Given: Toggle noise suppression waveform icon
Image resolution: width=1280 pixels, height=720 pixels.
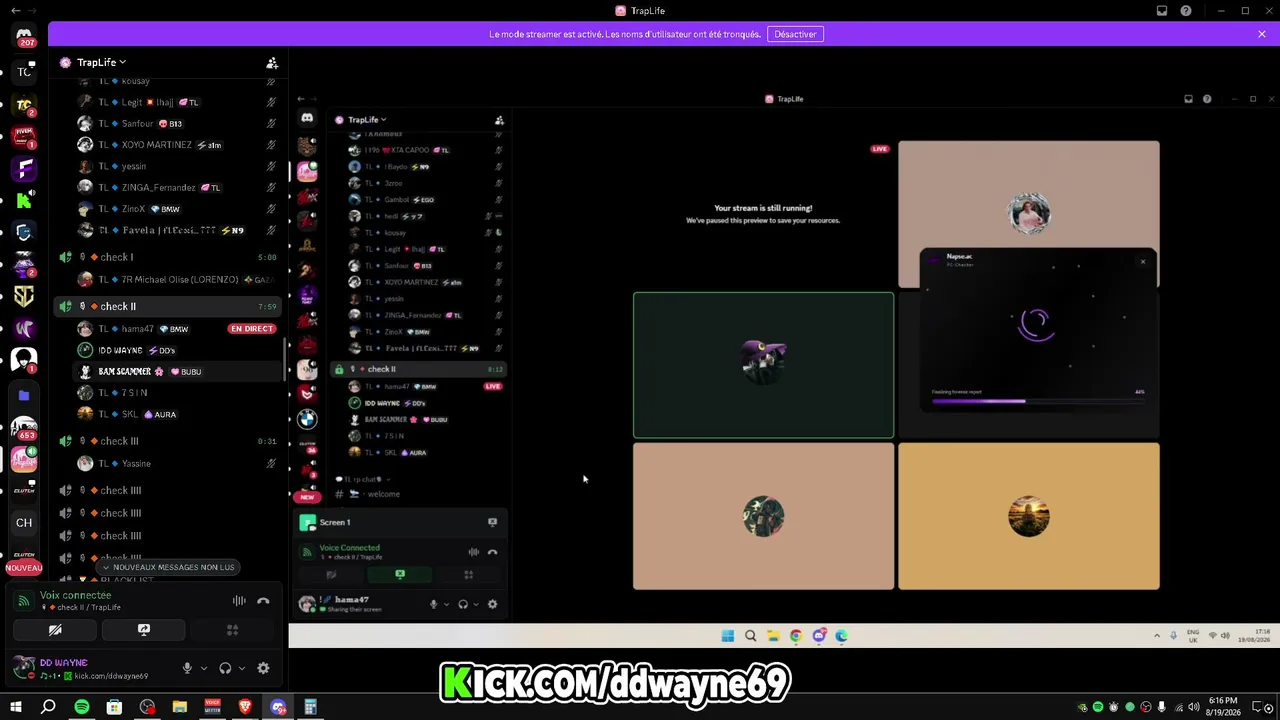Looking at the screenshot, I should click(239, 601).
